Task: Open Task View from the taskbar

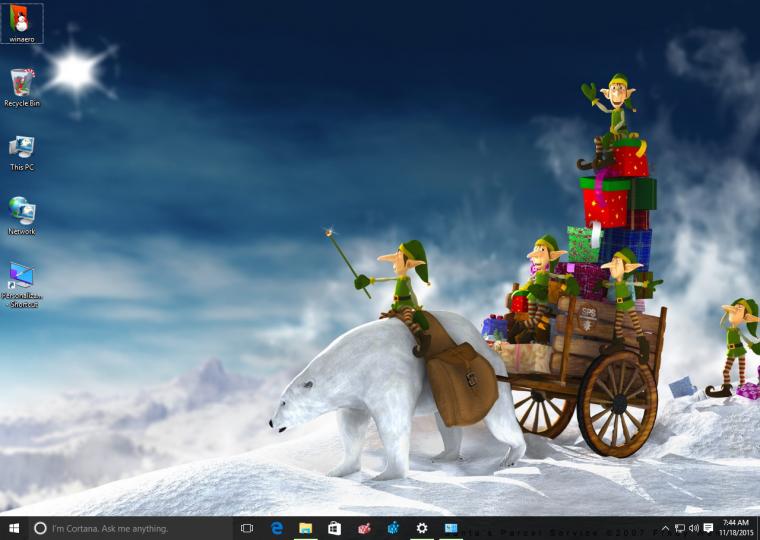Action: point(247,528)
